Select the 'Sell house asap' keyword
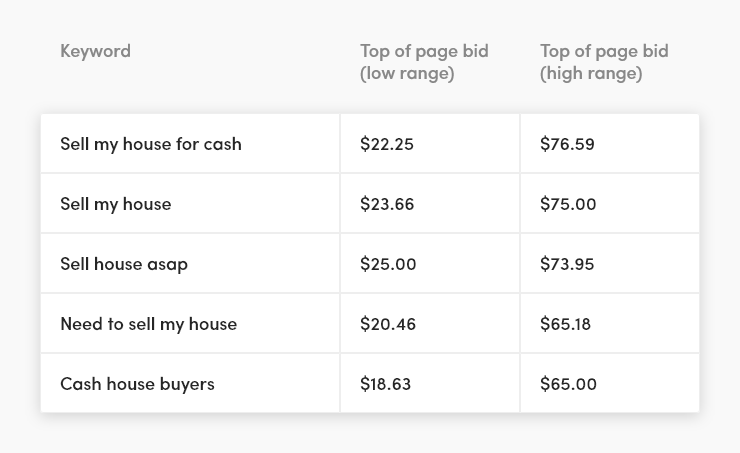740x453 pixels. [x=124, y=264]
